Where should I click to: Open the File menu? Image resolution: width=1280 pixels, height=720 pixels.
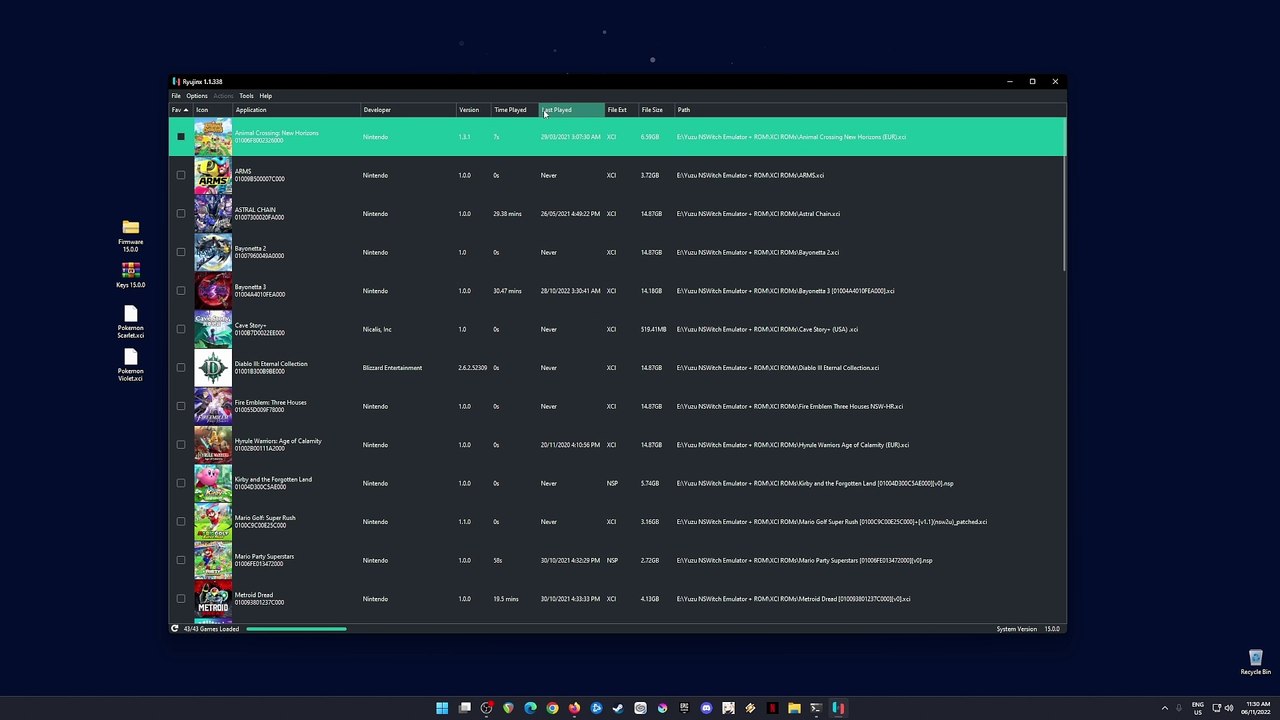pos(176,96)
